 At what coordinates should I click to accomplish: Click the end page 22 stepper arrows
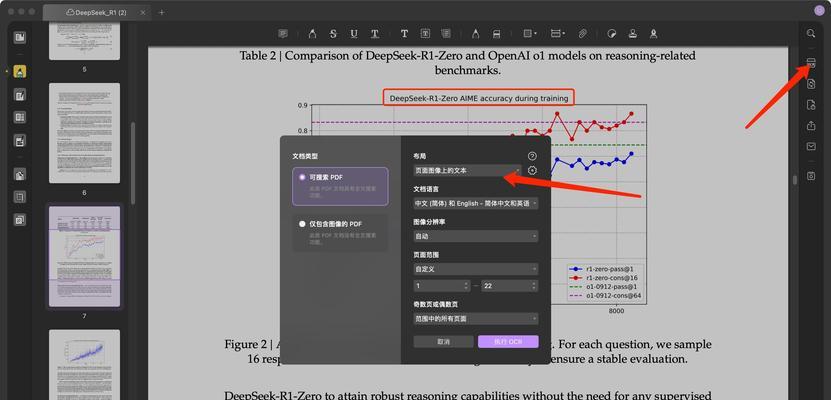click(x=534, y=286)
